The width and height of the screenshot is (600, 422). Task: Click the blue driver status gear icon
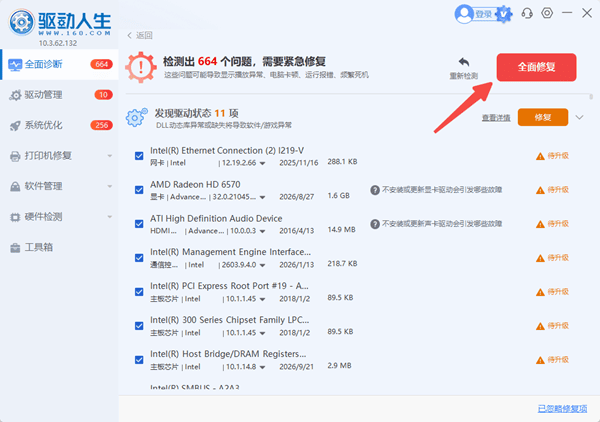point(136,117)
